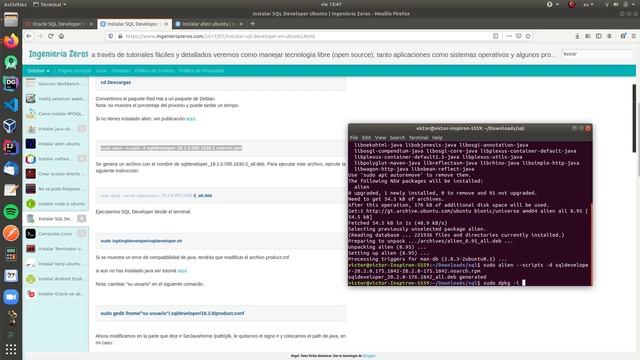This screenshot has width=640, height=360.
Task: Open sidebar post Comandos Linux
Action: click(56, 234)
